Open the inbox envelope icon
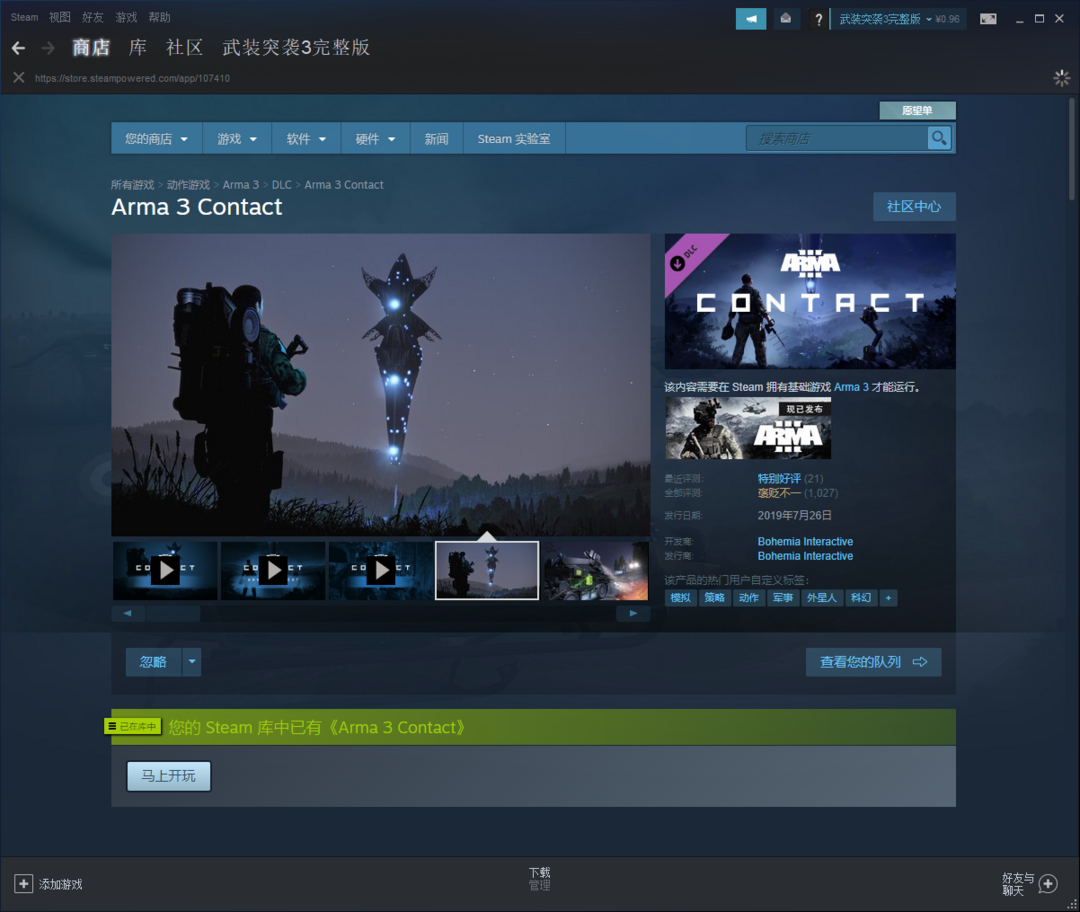 click(786, 19)
